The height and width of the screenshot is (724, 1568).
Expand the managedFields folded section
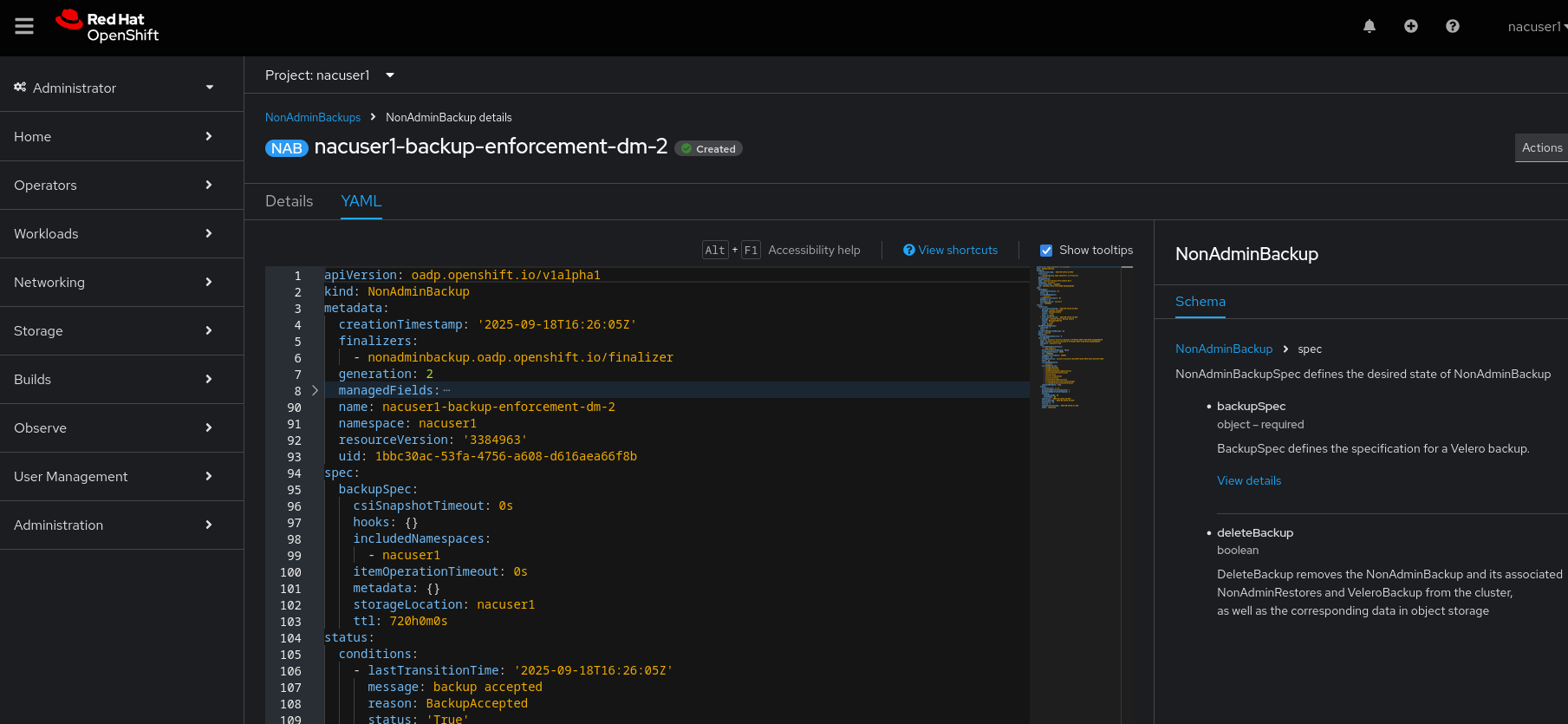[315, 391]
